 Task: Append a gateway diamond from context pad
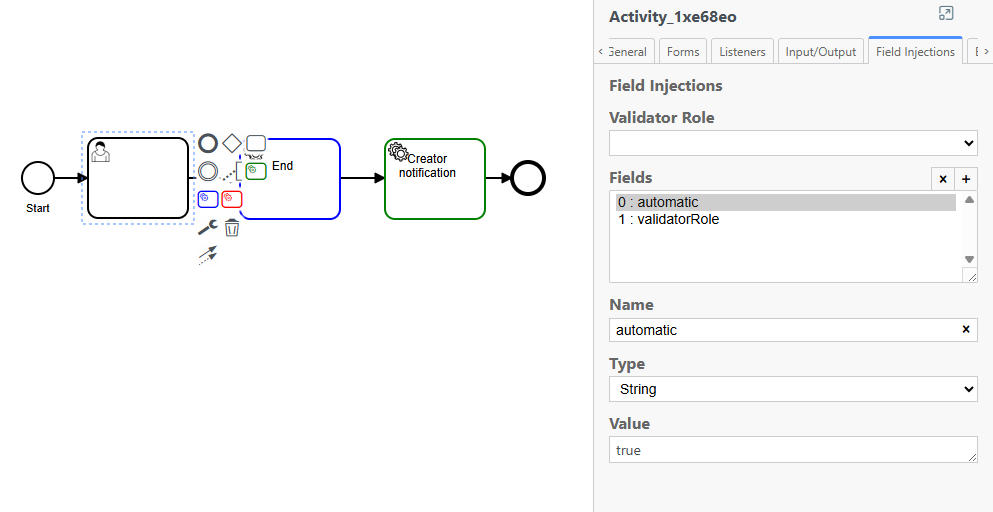(x=232, y=144)
